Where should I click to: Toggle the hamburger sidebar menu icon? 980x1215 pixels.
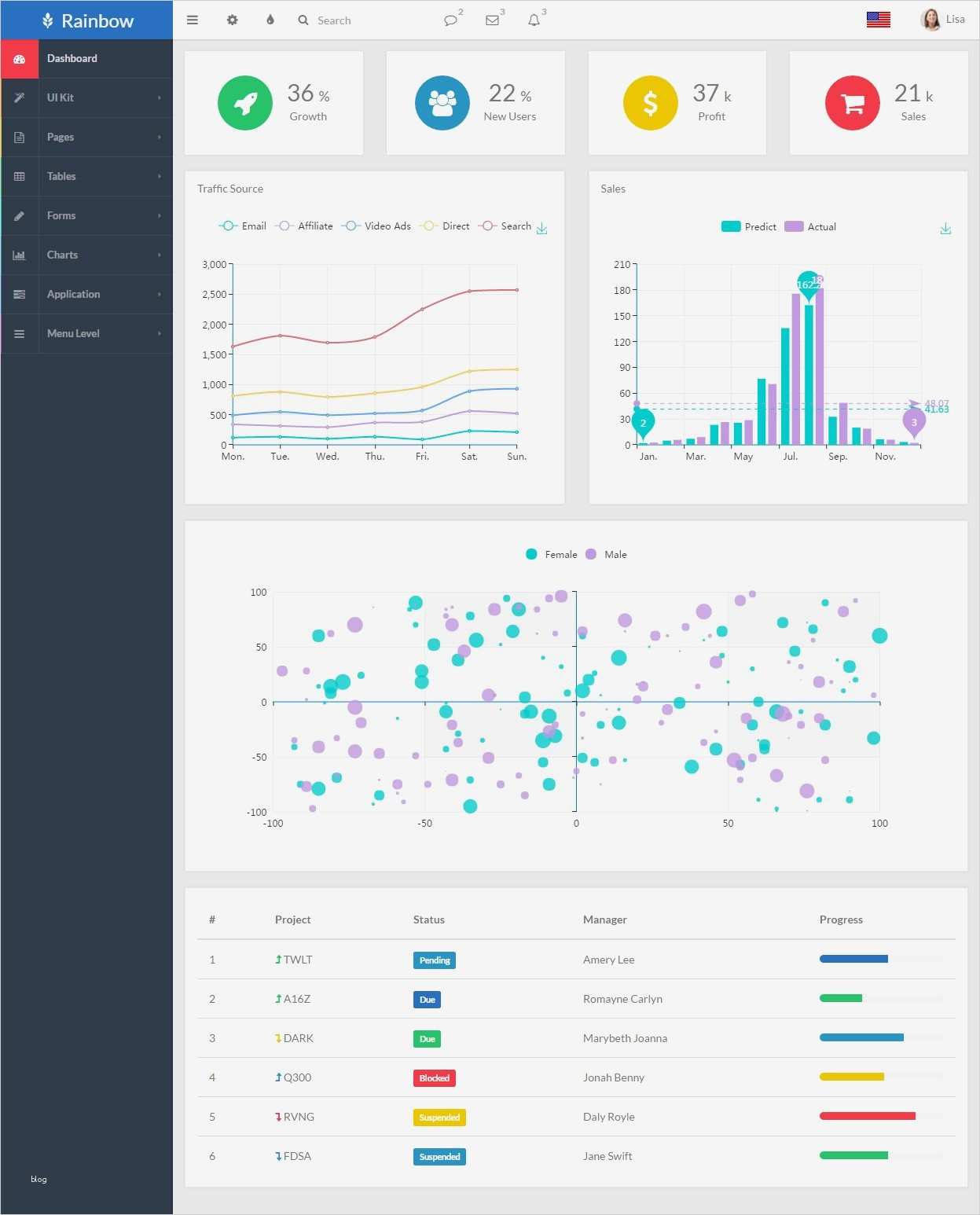192,20
